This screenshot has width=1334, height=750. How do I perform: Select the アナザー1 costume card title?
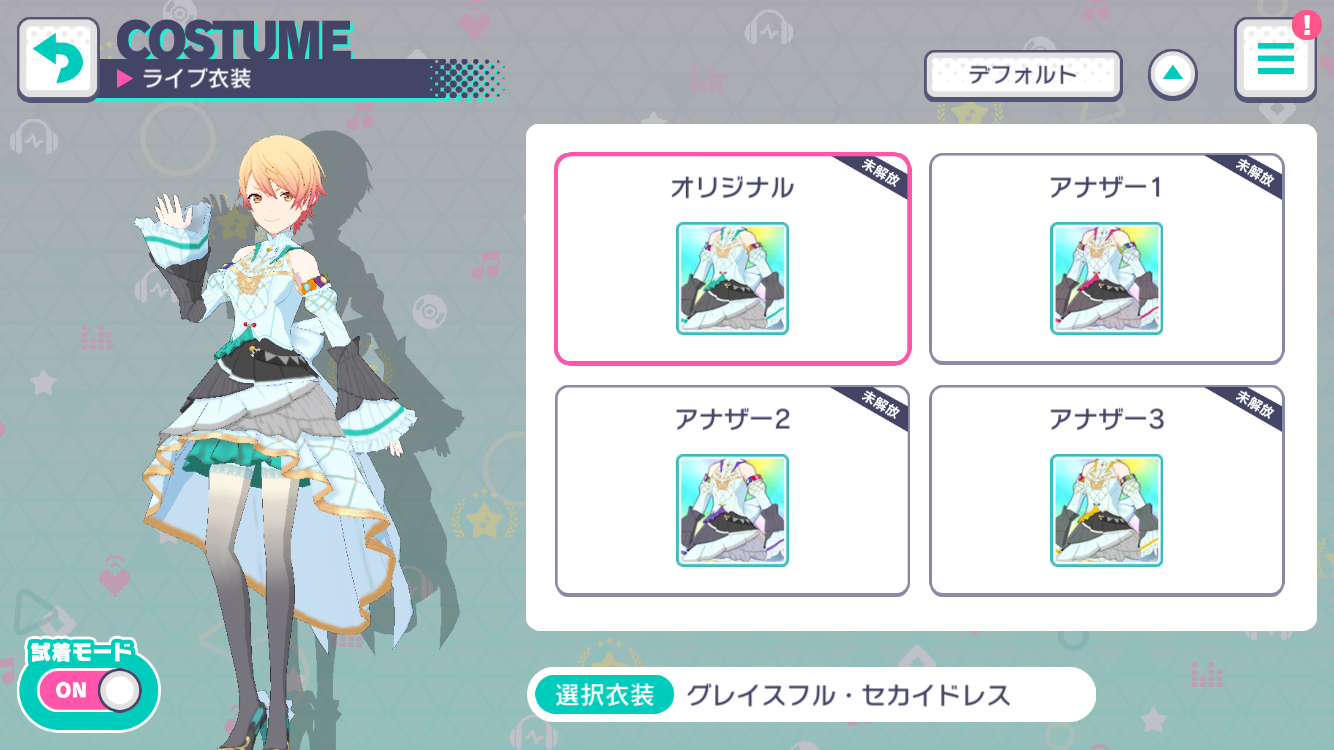[x=1106, y=187]
